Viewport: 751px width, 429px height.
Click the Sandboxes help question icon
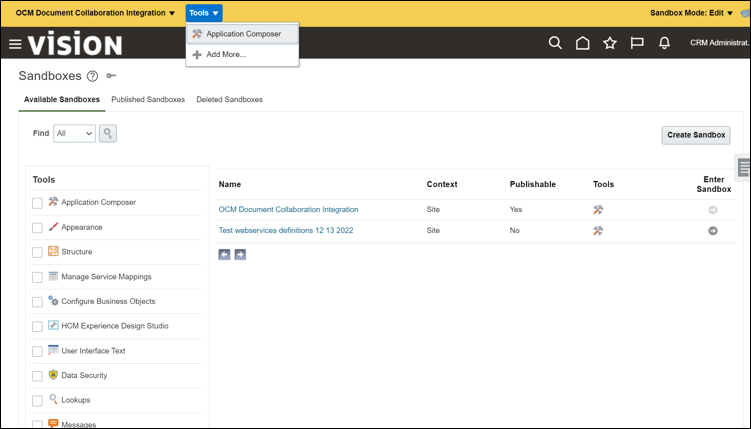click(x=92, y=76)
